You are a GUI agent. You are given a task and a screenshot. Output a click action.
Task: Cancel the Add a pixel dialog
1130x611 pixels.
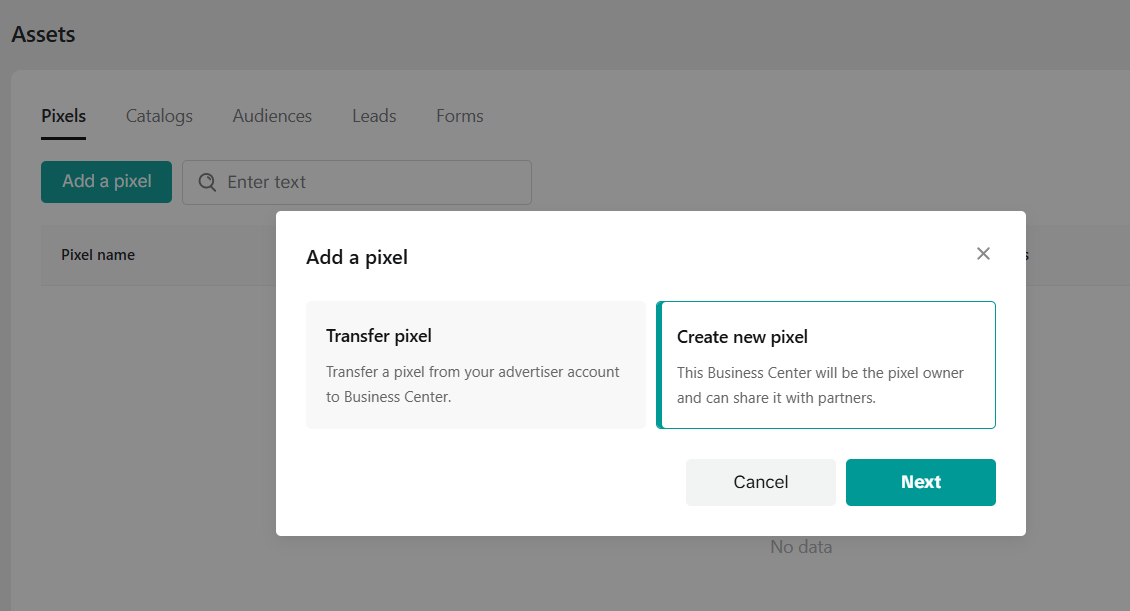[760, 482]
